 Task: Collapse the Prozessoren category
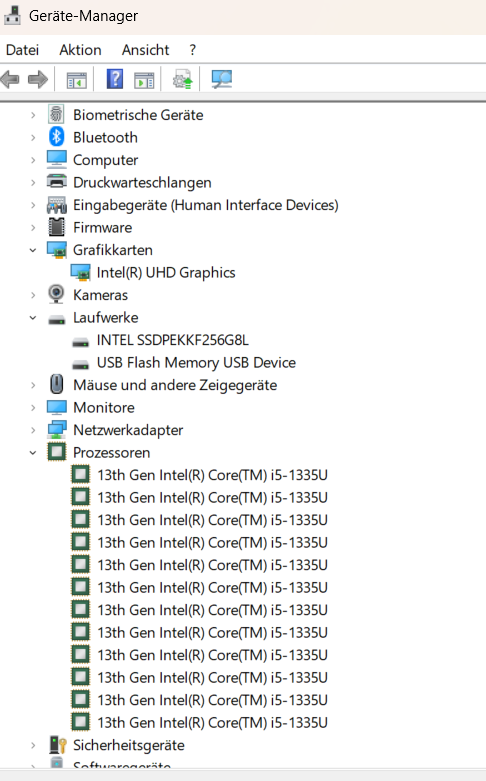[x=33, y=453]
